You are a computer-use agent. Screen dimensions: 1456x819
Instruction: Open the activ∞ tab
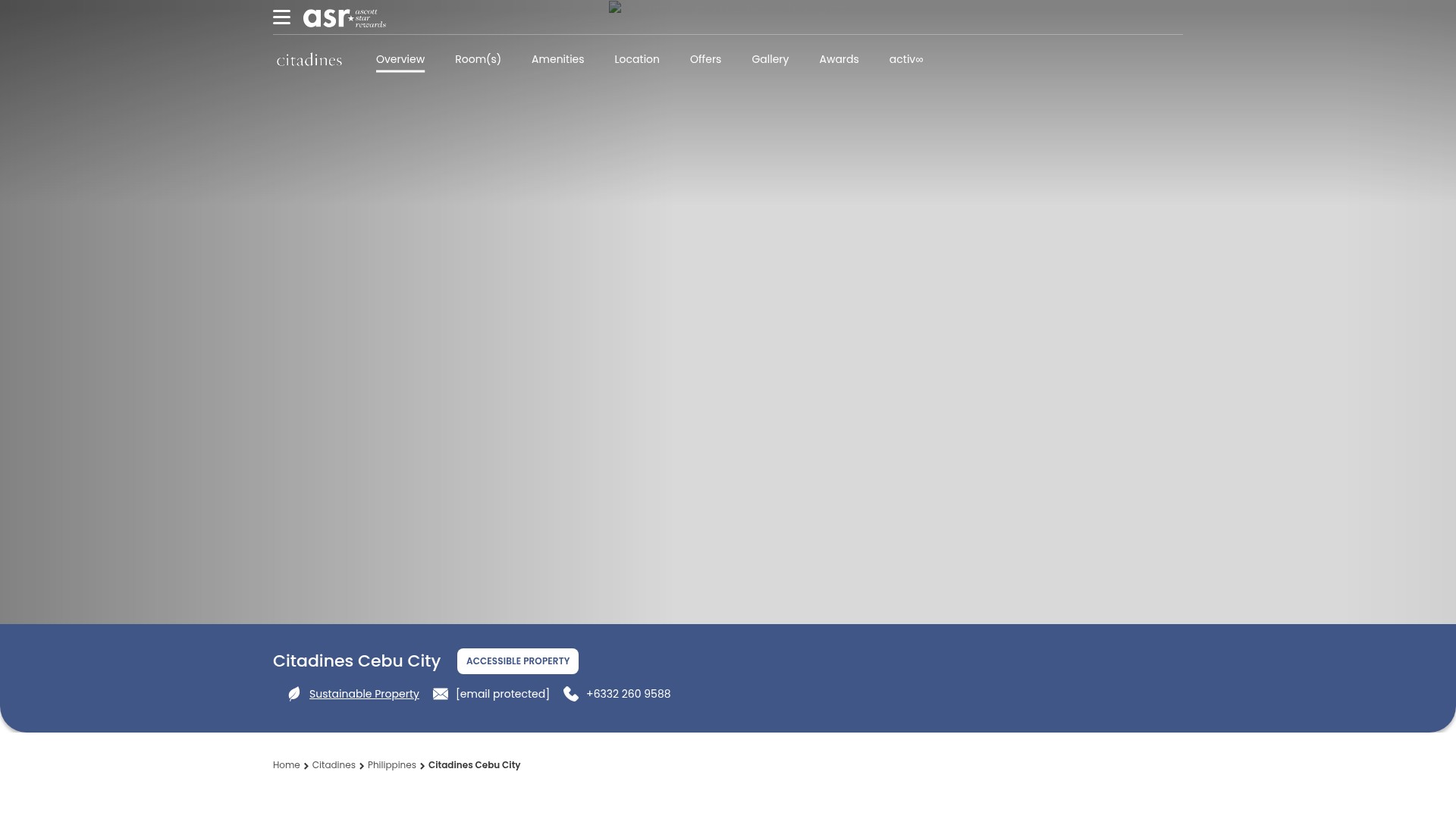pos(906,59)
